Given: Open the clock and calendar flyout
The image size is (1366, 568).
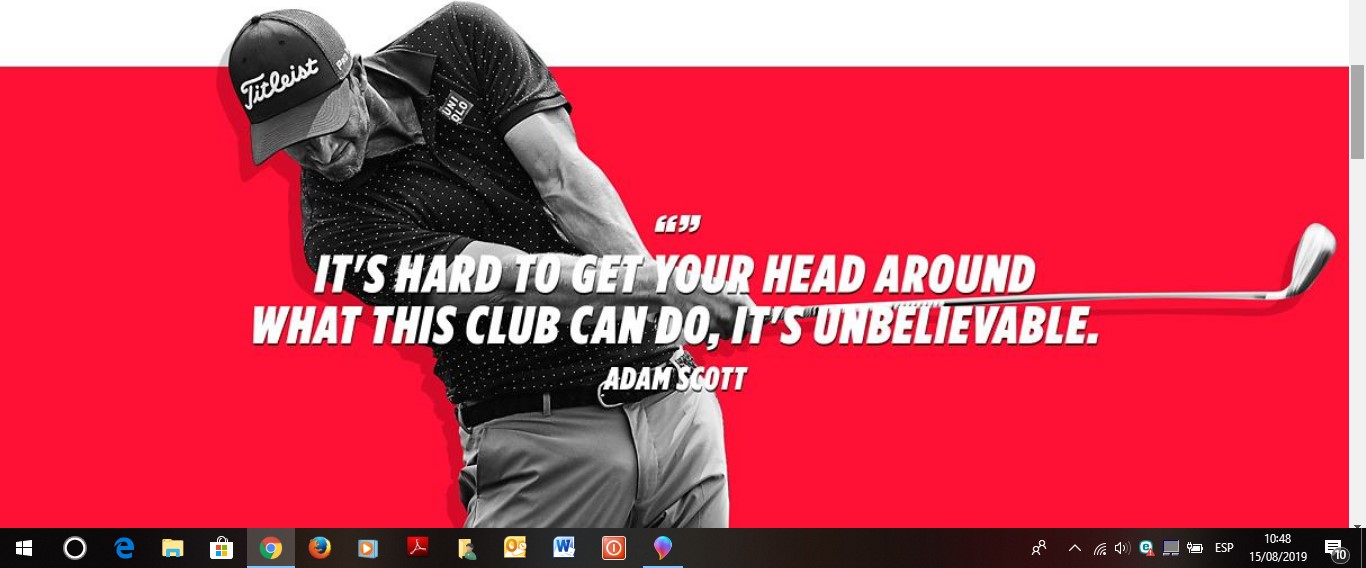Looking at the screenshot, I should 1278,548.
